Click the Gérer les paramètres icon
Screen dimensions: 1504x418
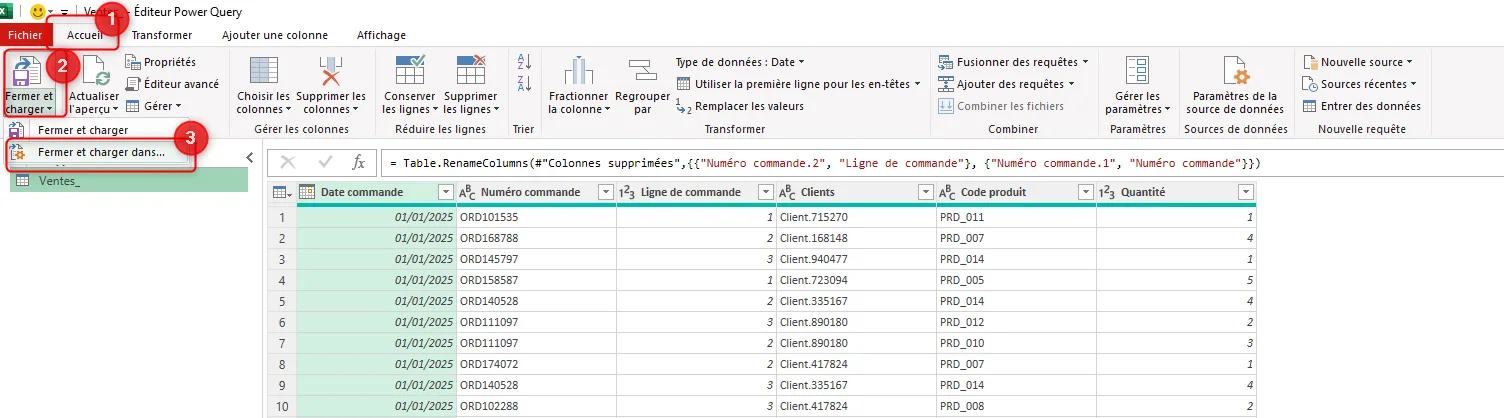click(1136, 72)
